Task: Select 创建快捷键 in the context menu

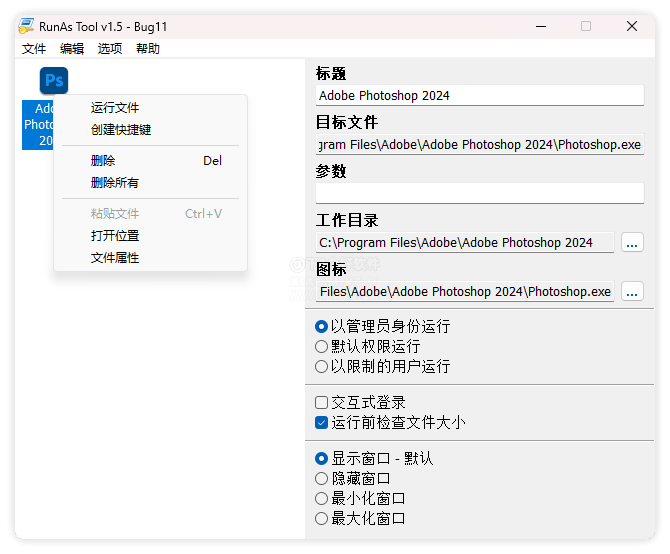Action: (x=121, y=130)
